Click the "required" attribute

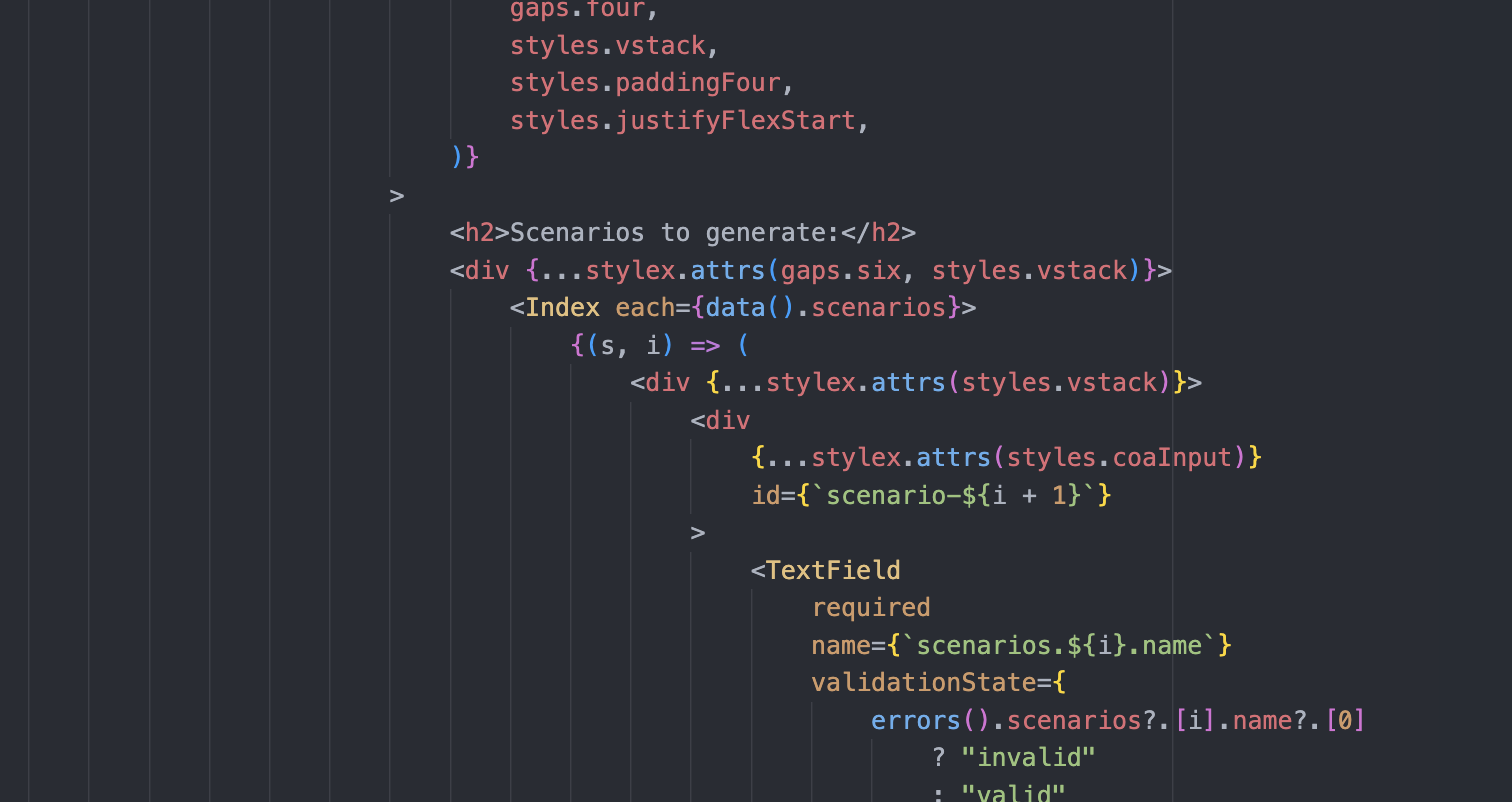point(871,608)
